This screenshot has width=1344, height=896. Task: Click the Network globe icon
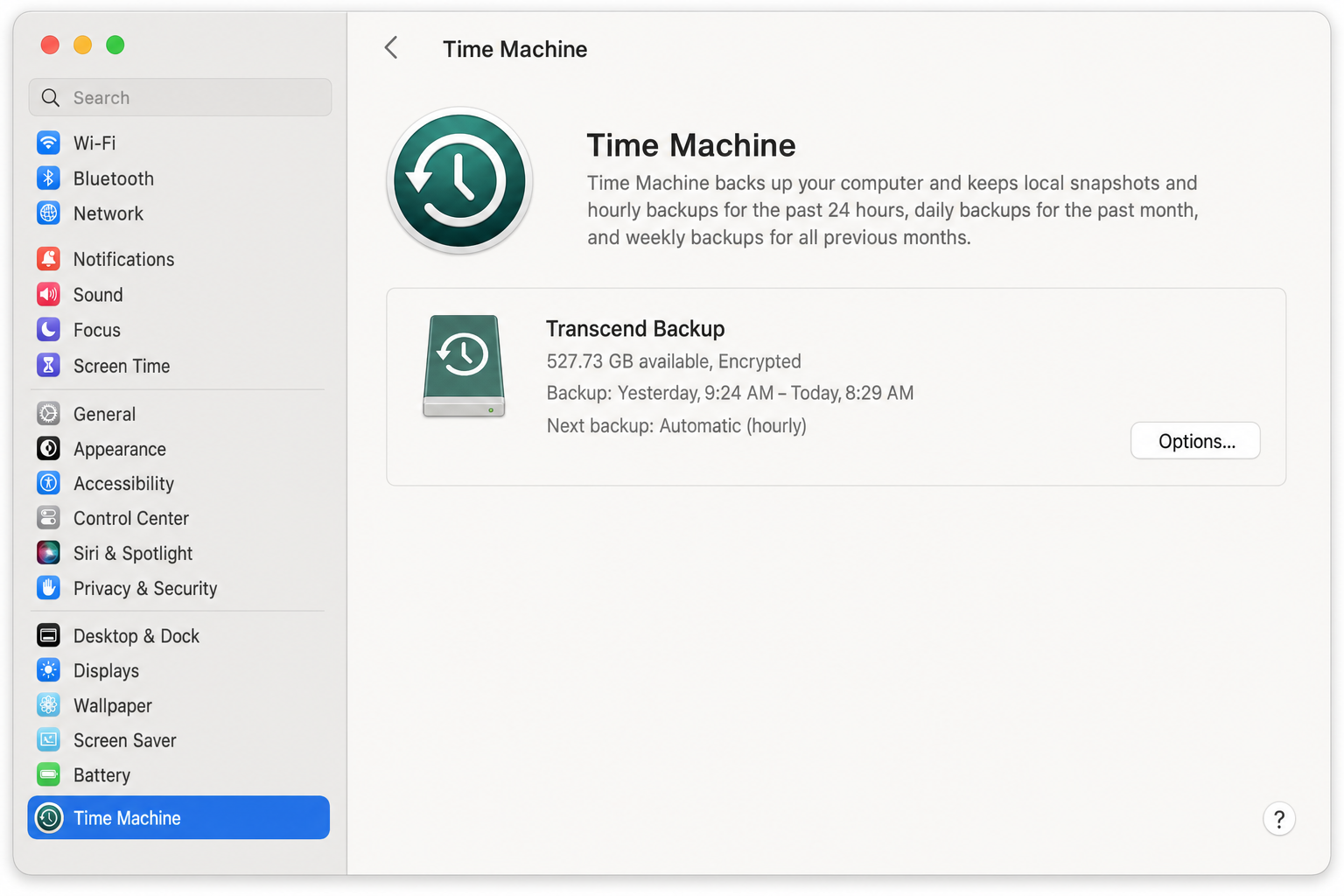(49, 213)
